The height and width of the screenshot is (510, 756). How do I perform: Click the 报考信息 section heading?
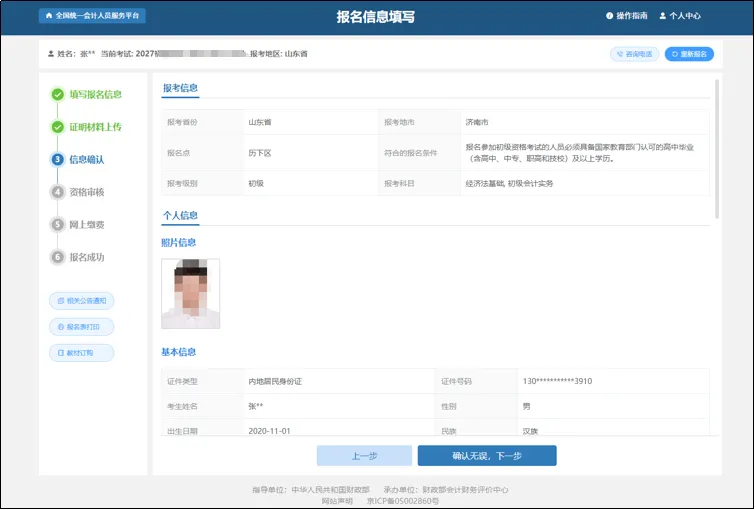[x=180, y=88]
